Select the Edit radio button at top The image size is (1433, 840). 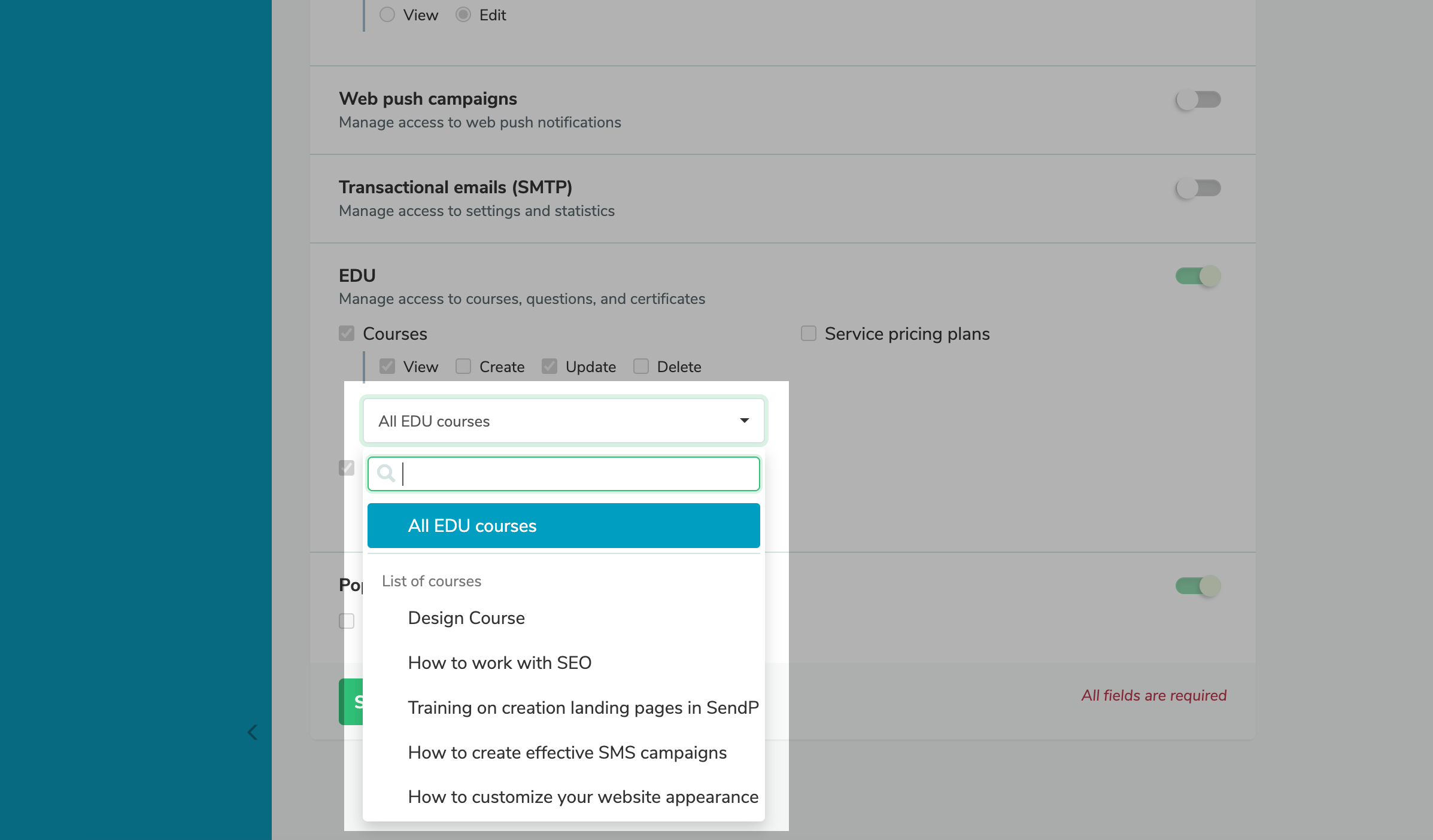[x=463, y=14]
